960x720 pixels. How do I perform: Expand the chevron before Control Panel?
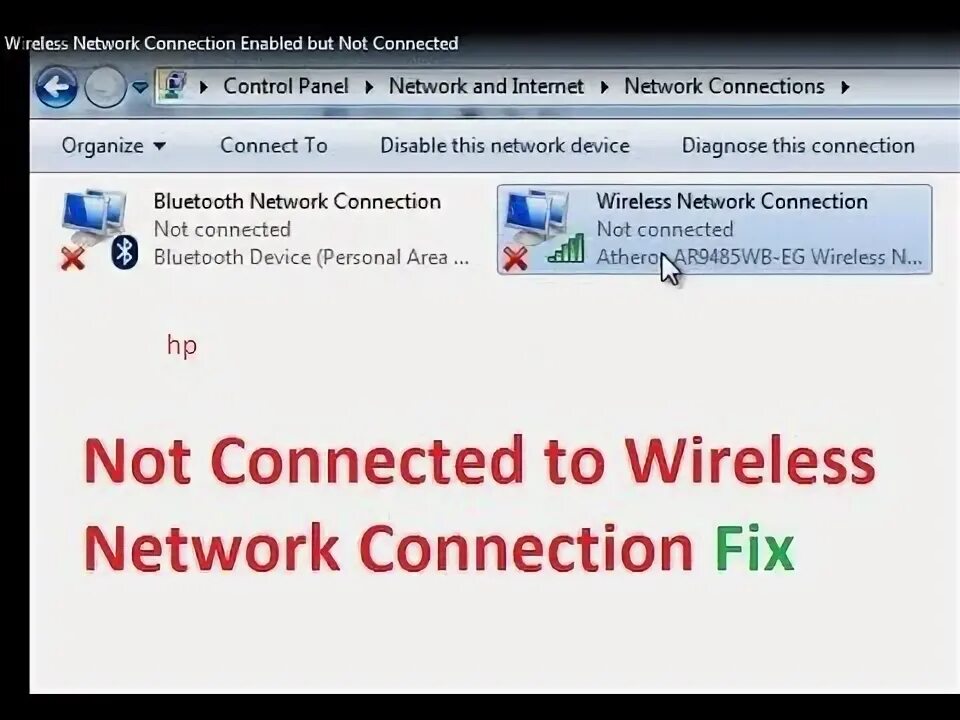(x=204, y=88)
